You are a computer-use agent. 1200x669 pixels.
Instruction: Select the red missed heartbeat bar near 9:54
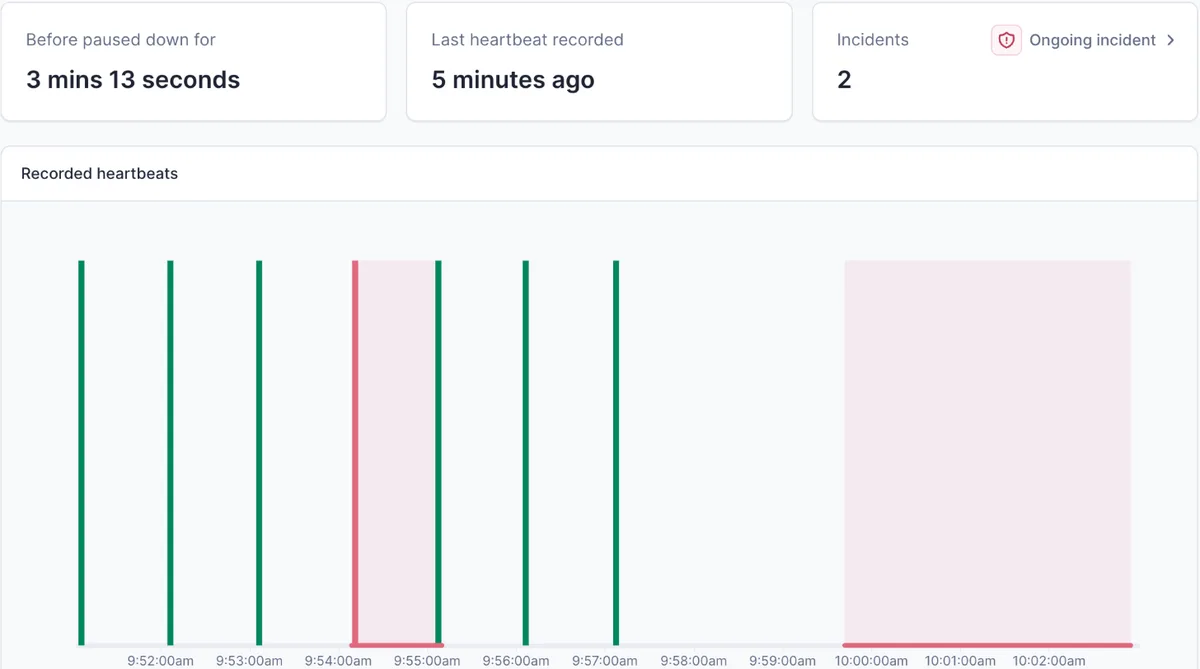tap(355, 453)
